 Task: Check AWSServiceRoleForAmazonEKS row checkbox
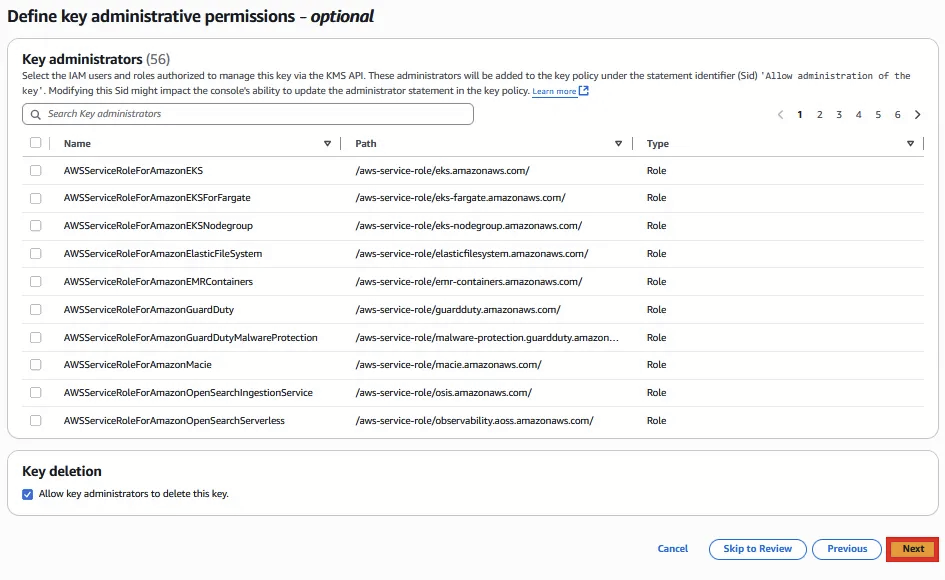[36, 171]
